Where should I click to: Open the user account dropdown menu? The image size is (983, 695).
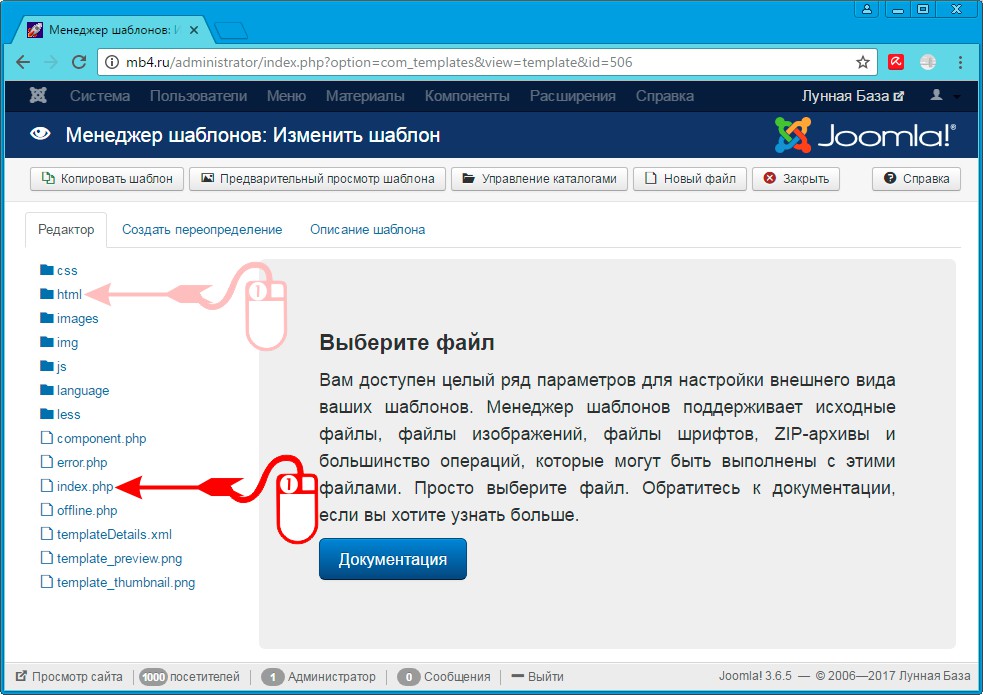pyautogui.click(x=944, y=96)
